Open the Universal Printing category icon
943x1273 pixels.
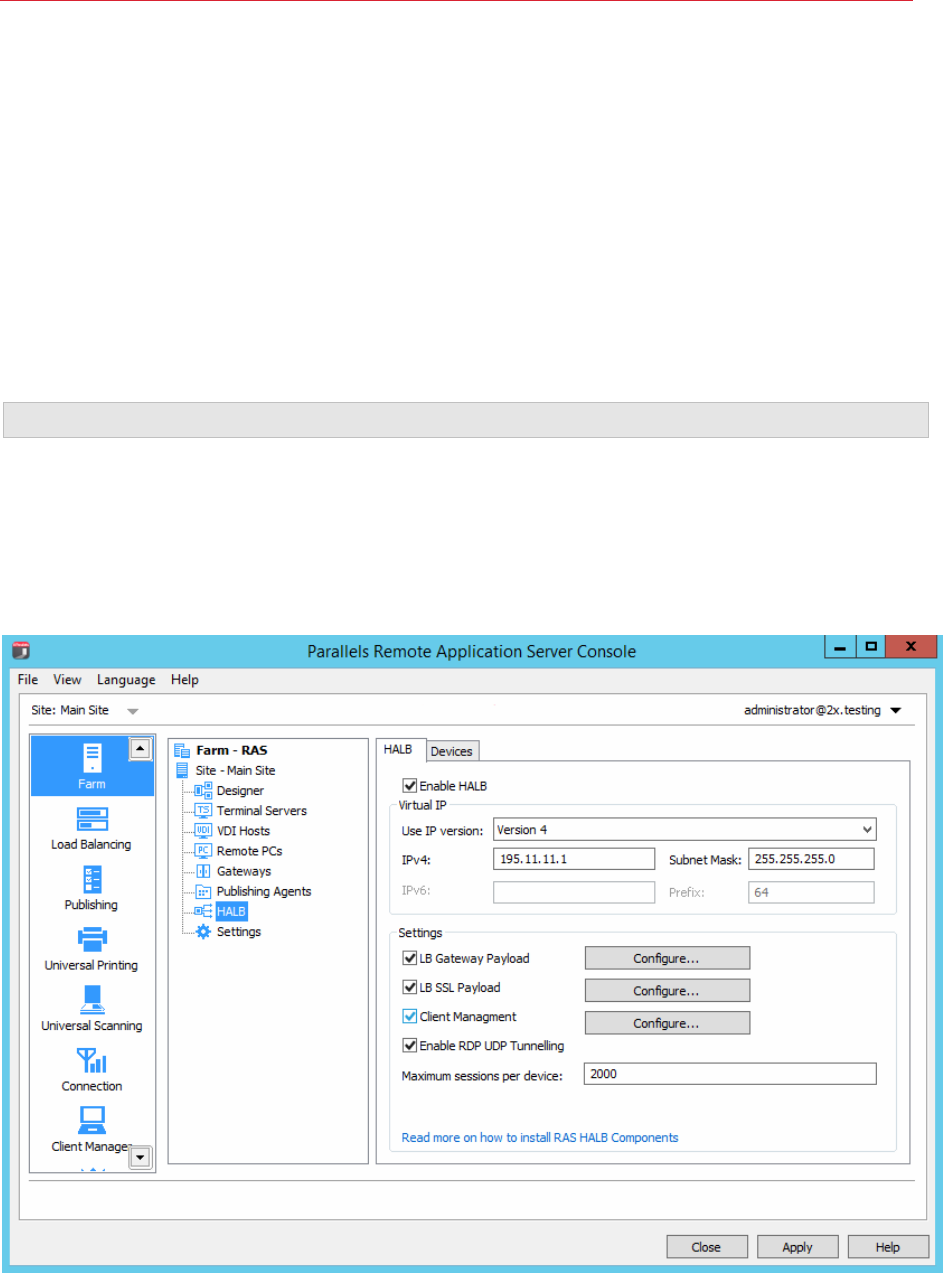tap(92, 940)
